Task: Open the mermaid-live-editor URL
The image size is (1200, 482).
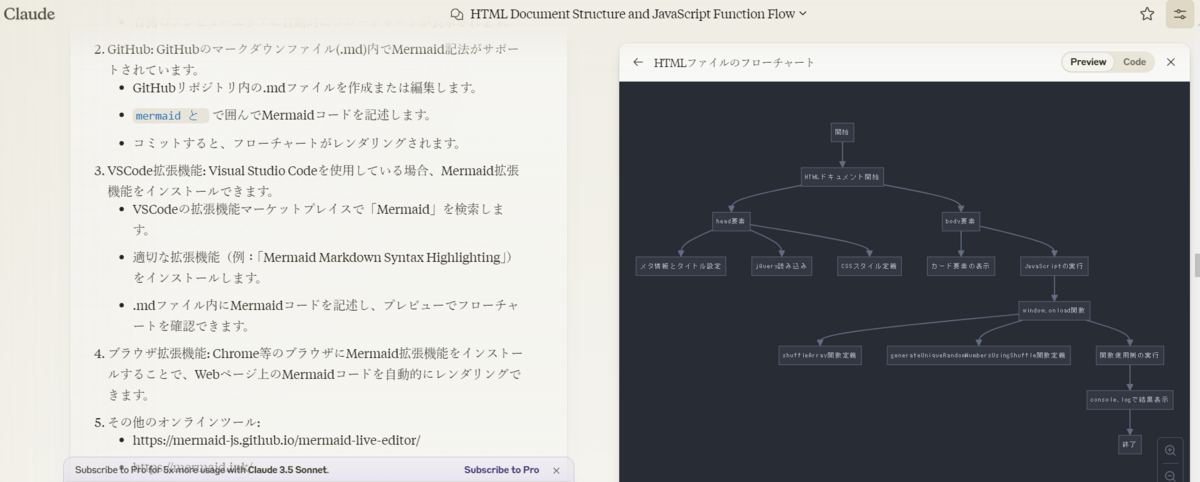Action: point(276,440)
